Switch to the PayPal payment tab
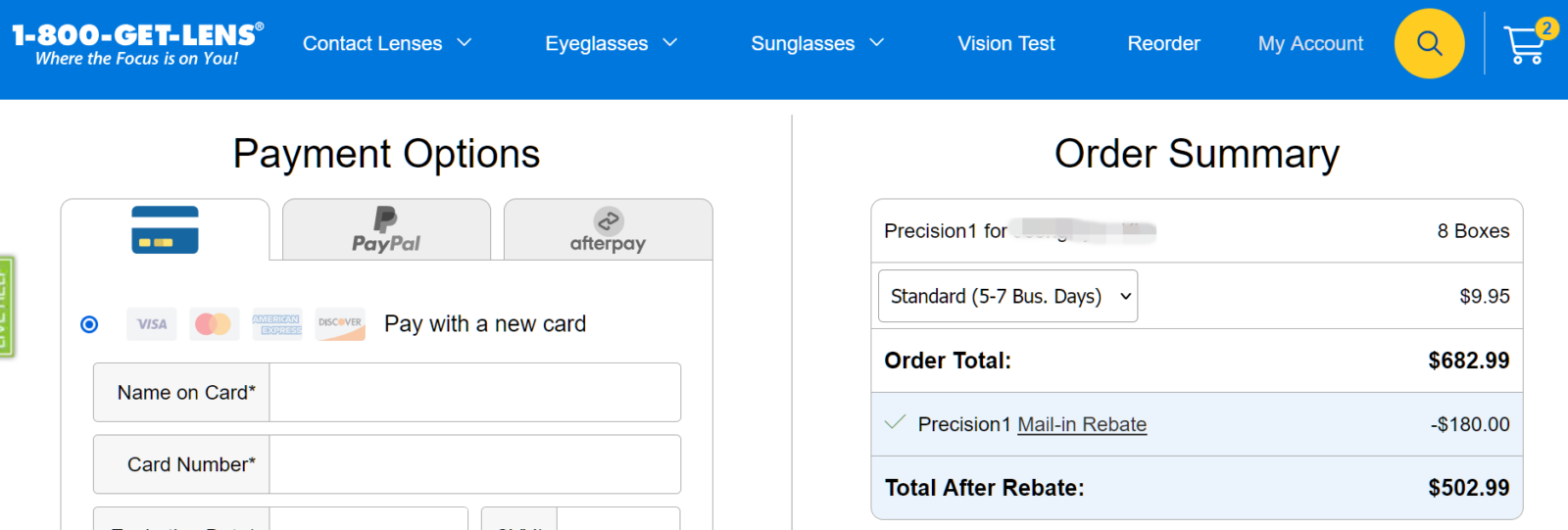Viewport: 1568px width, 530px height. click(386, 230)
